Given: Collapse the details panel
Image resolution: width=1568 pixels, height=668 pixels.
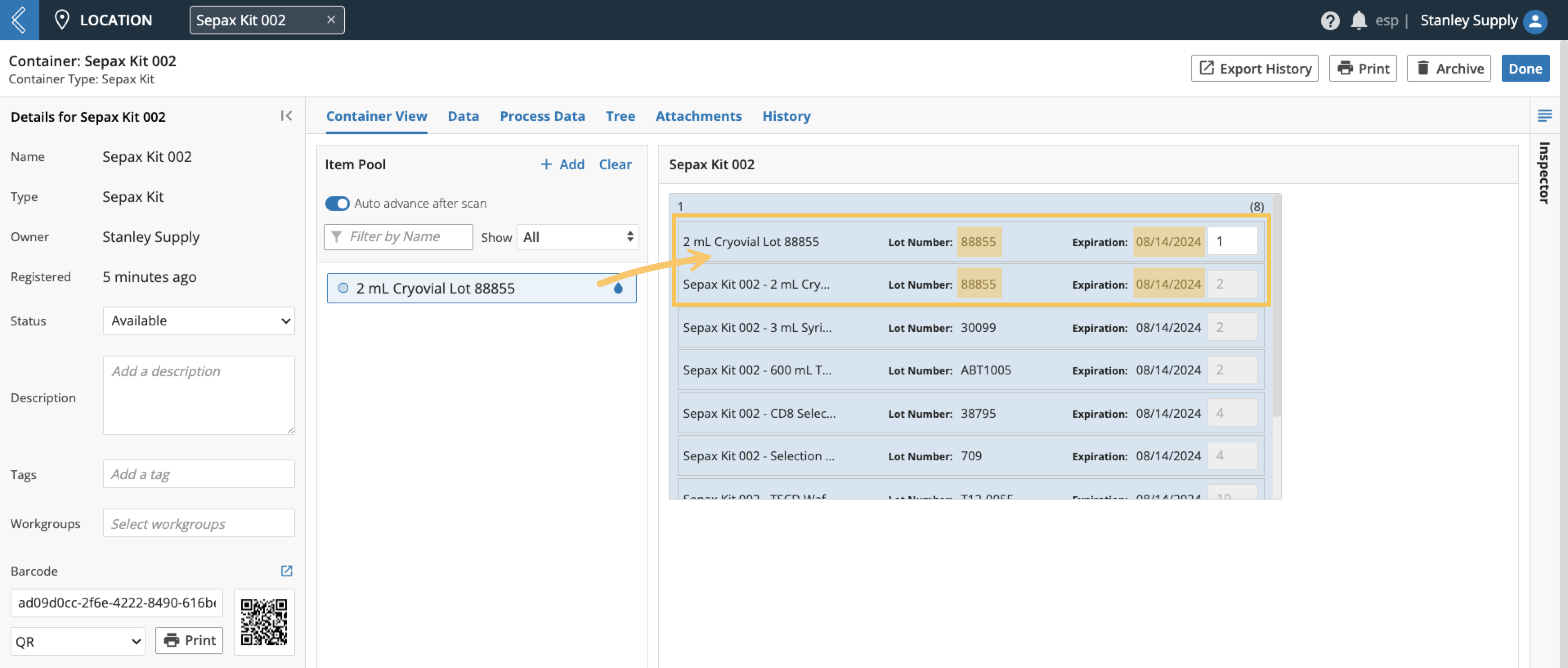Looking at the screenshot, I should coord(286,116).
